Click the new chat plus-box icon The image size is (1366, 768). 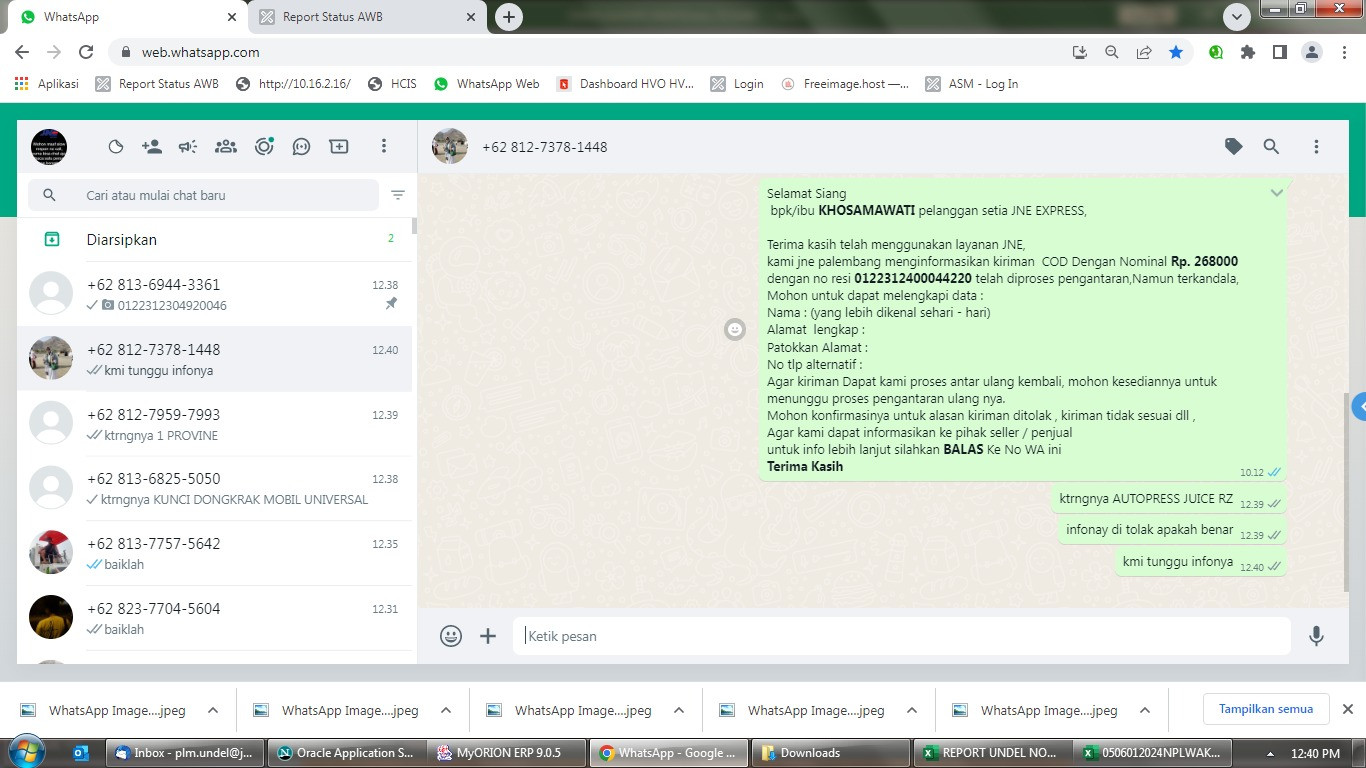tap(339, 147)
